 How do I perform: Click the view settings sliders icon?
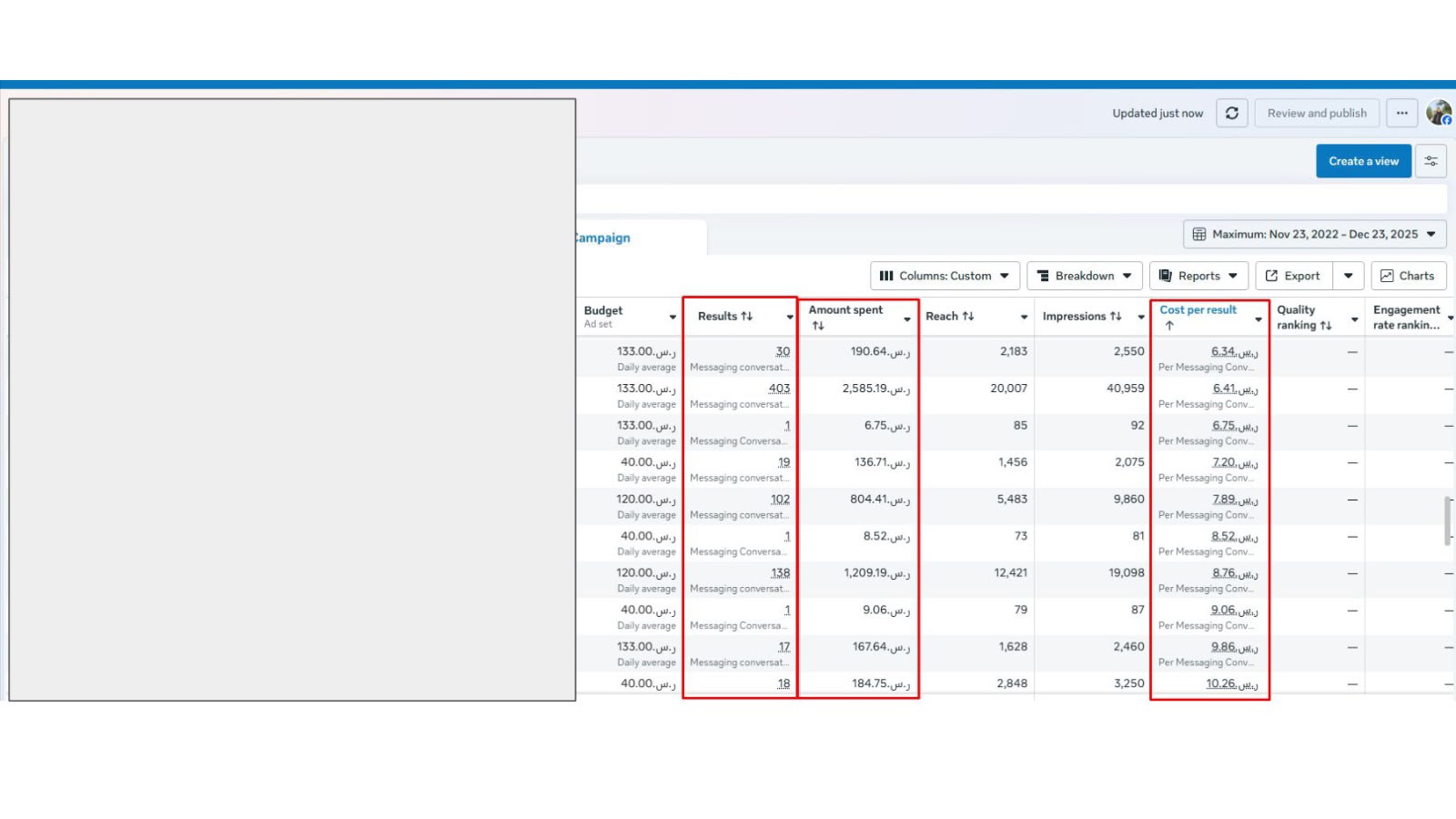pyautogui.click(x=1431, y=161)
